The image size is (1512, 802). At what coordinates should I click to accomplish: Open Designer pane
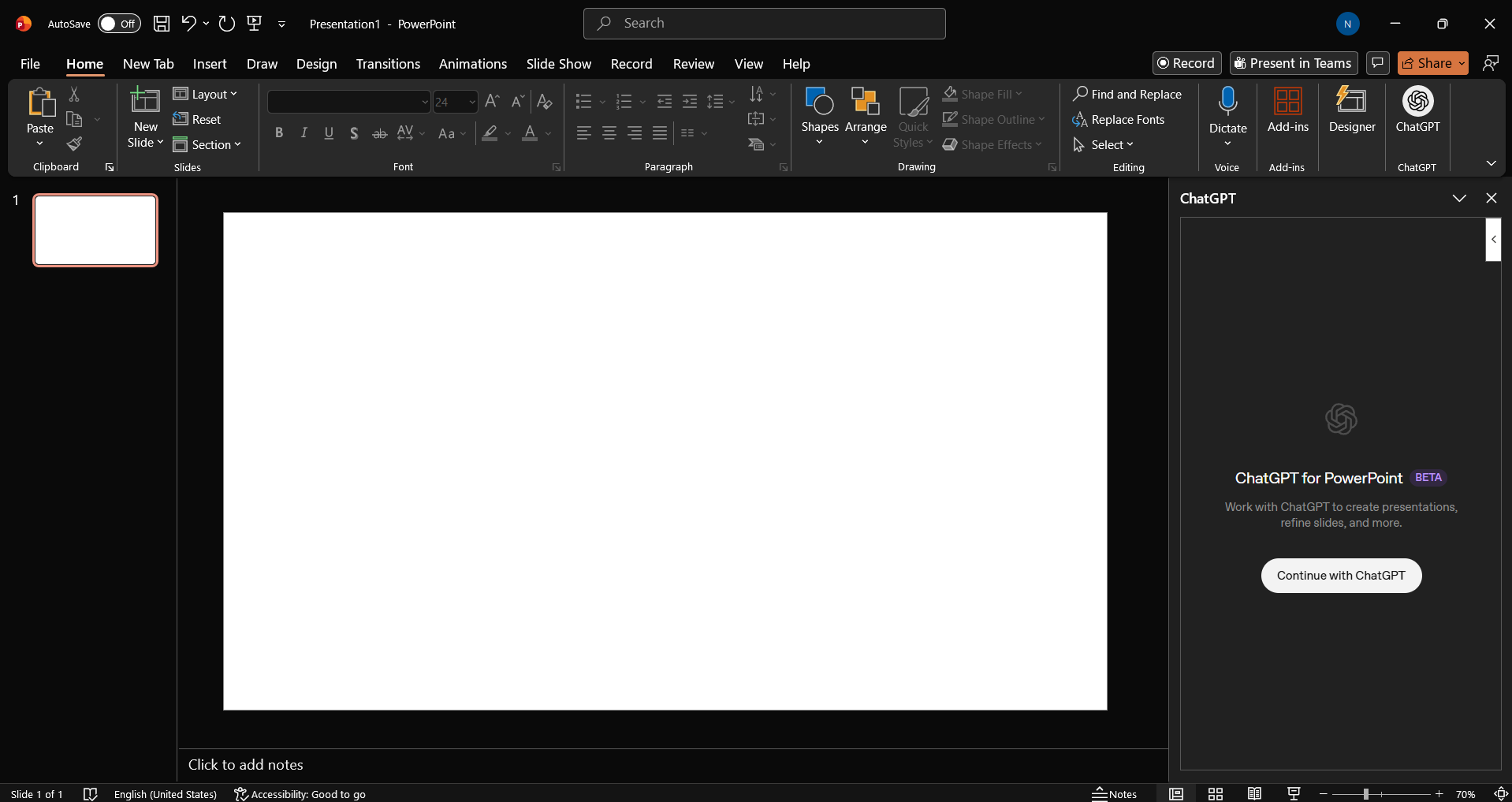[1352, 110]
